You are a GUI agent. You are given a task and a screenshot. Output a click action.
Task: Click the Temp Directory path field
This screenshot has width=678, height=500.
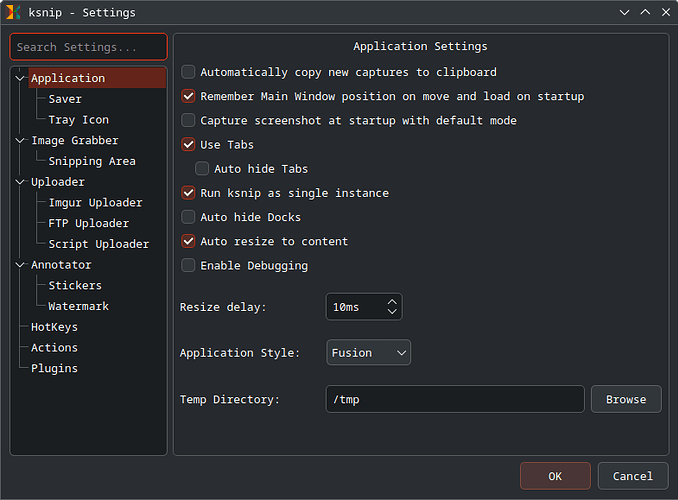(x=455, y=399)
